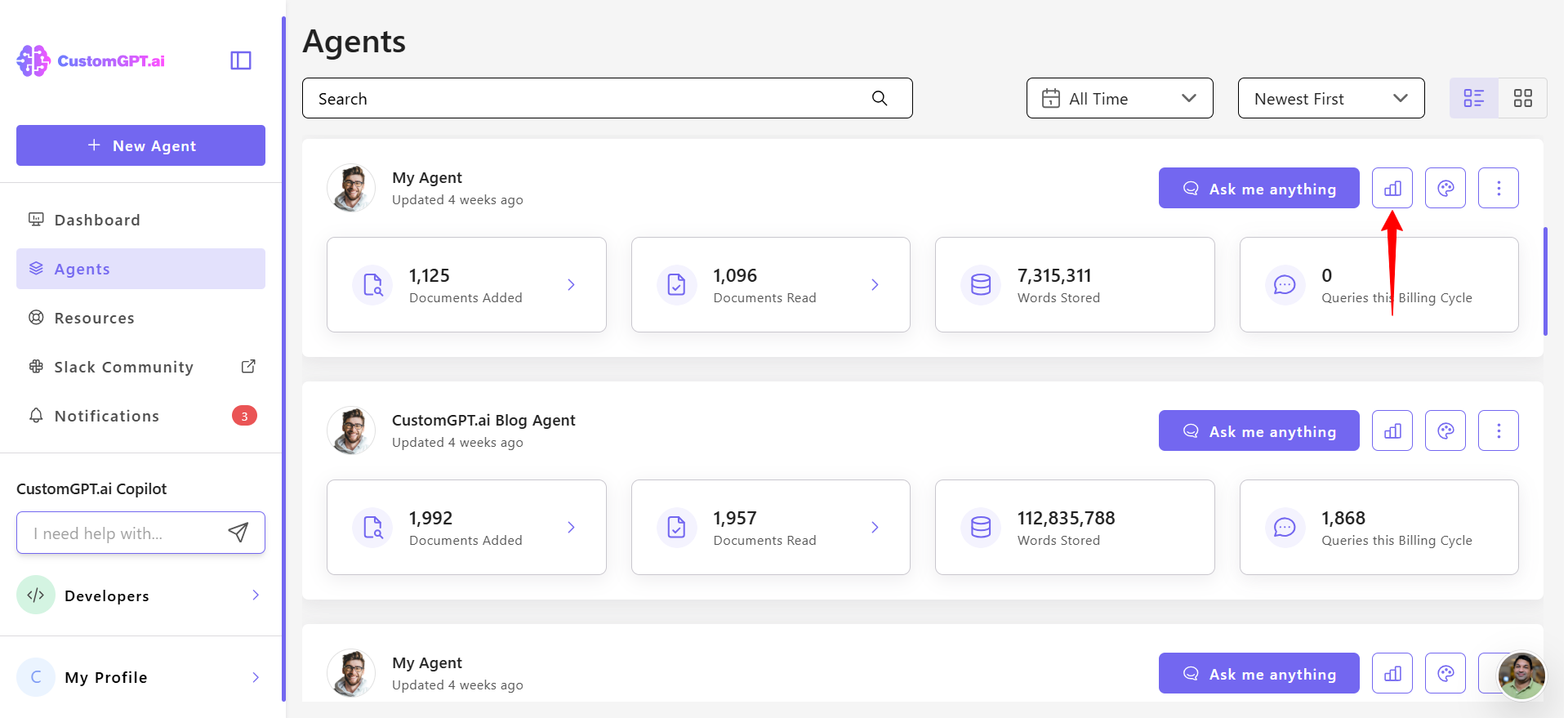Click the main page vertical scrollbar
The height and width of the screenshot is (718, 1568).
(1545, 281)
